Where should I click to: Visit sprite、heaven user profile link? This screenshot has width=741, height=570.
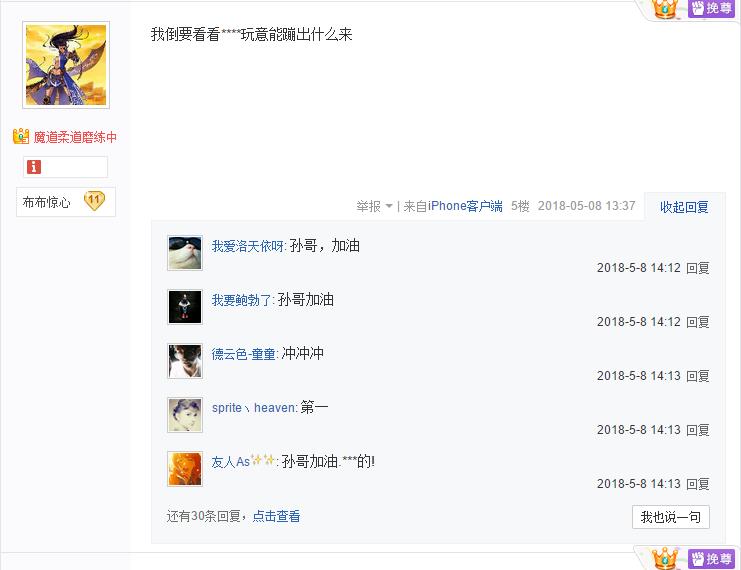254,407
